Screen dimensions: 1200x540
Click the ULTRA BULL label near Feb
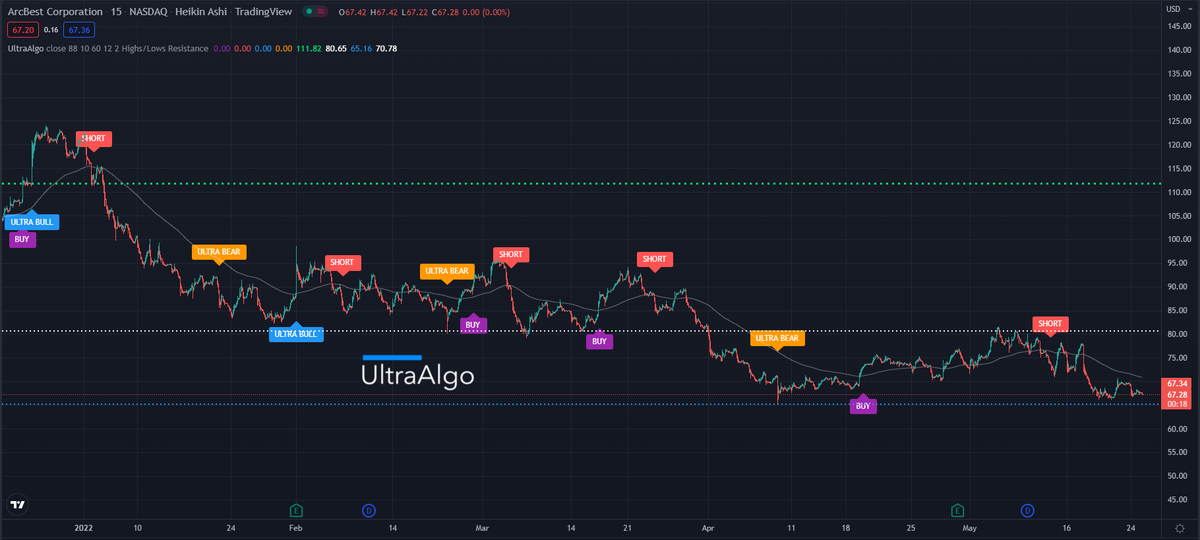pyautogui.click(x=297, y=334)
